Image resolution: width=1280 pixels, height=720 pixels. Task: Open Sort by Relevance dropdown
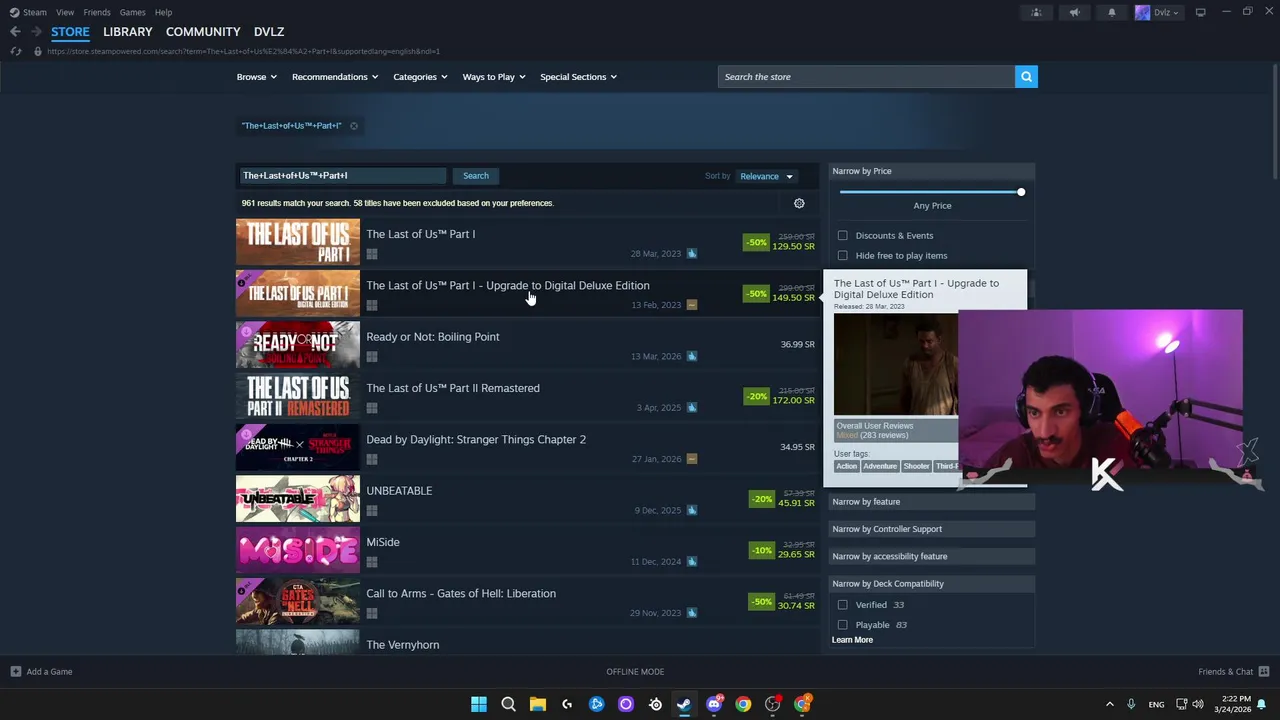click(766, 176)
